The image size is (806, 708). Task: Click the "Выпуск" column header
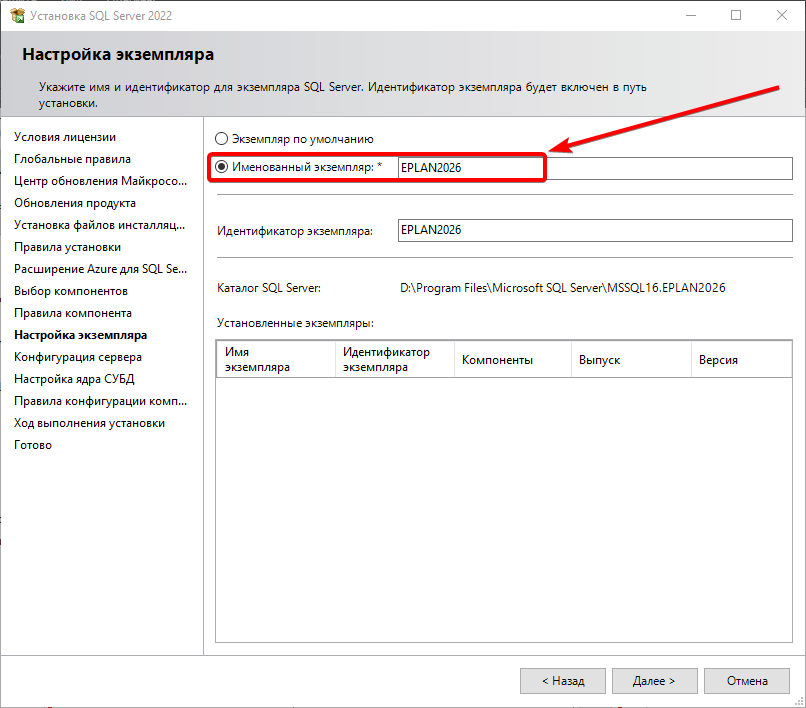[631, 359]
